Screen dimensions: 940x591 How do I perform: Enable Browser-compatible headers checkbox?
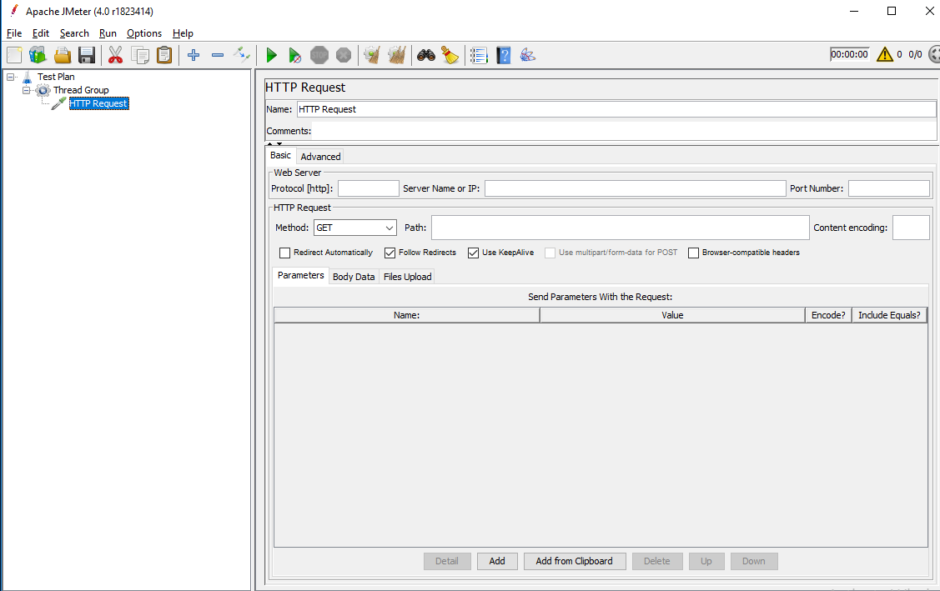(x=694, y=253)
